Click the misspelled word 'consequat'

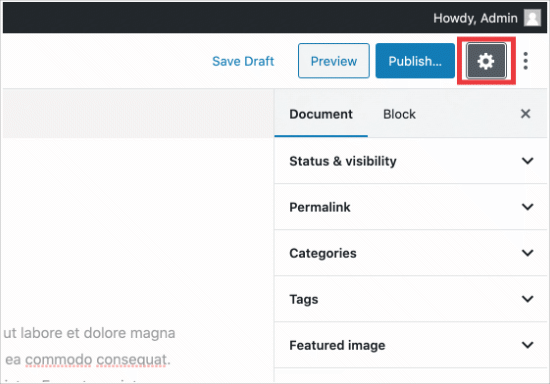coord(132,359)
